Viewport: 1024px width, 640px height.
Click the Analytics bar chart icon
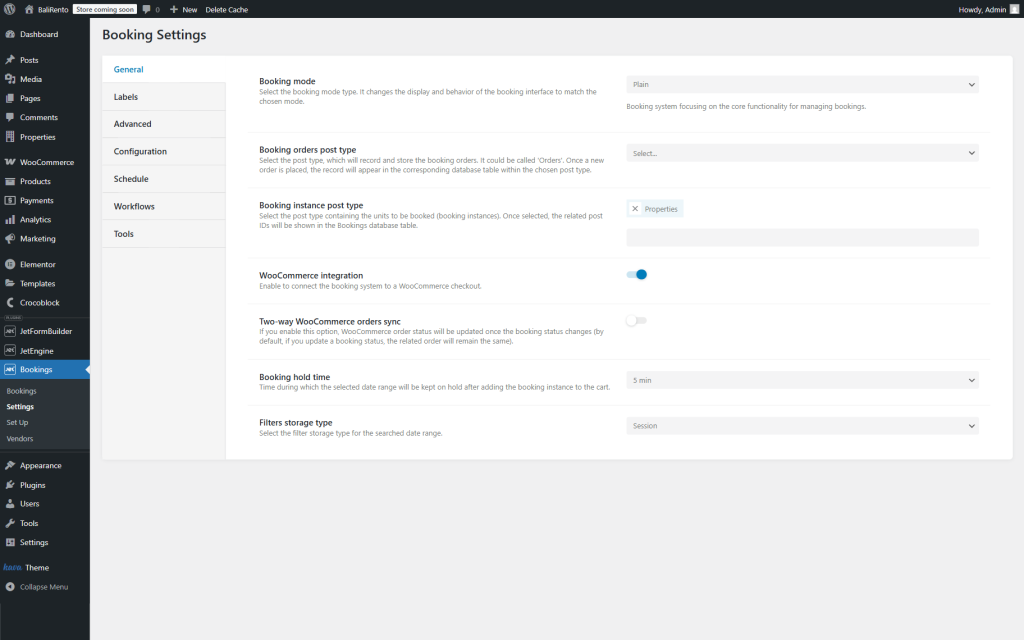[10, 219]
